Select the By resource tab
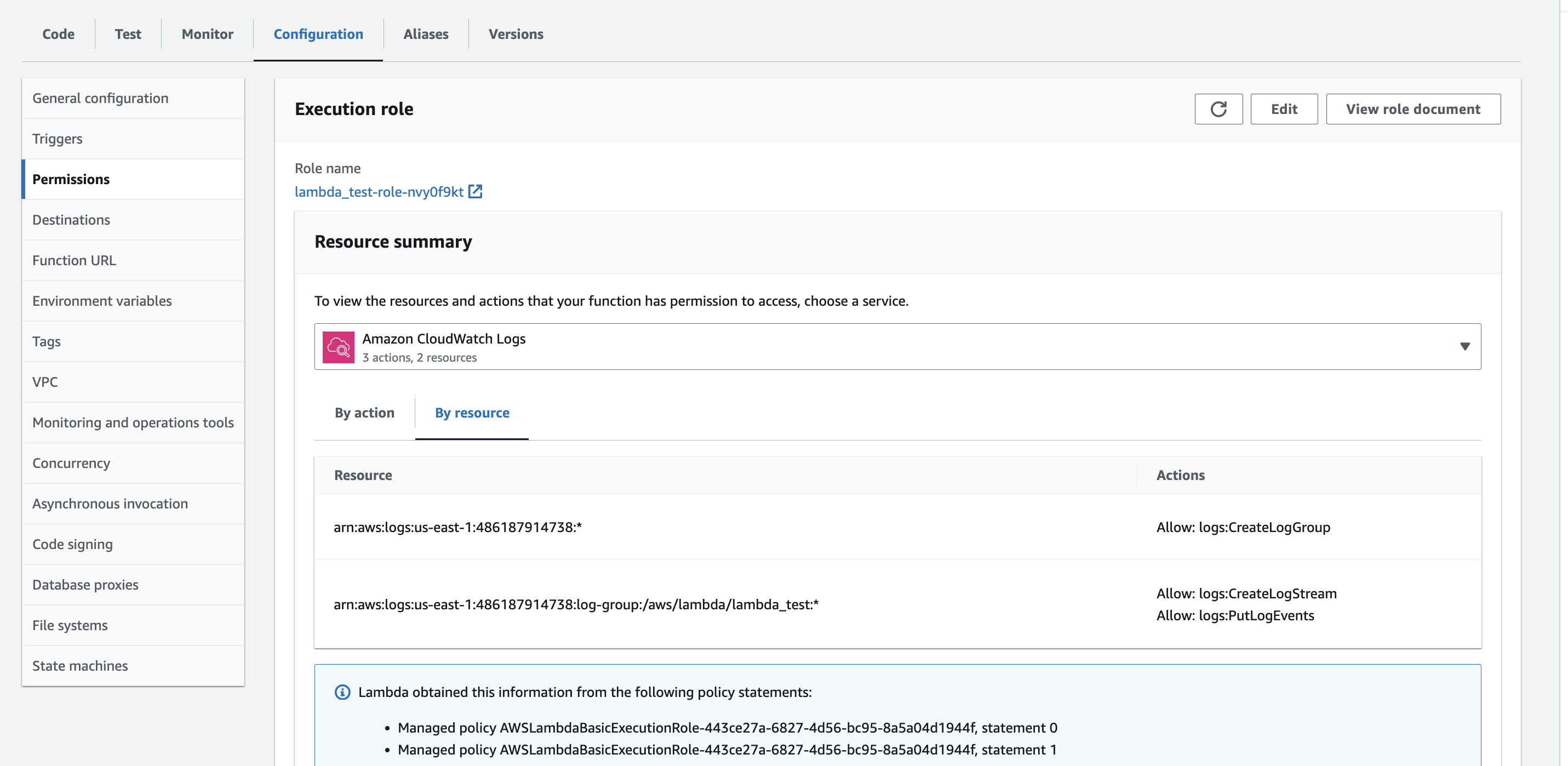This screenshot has width=1568, height=766. pyautogui.click(x=472, y=413)
